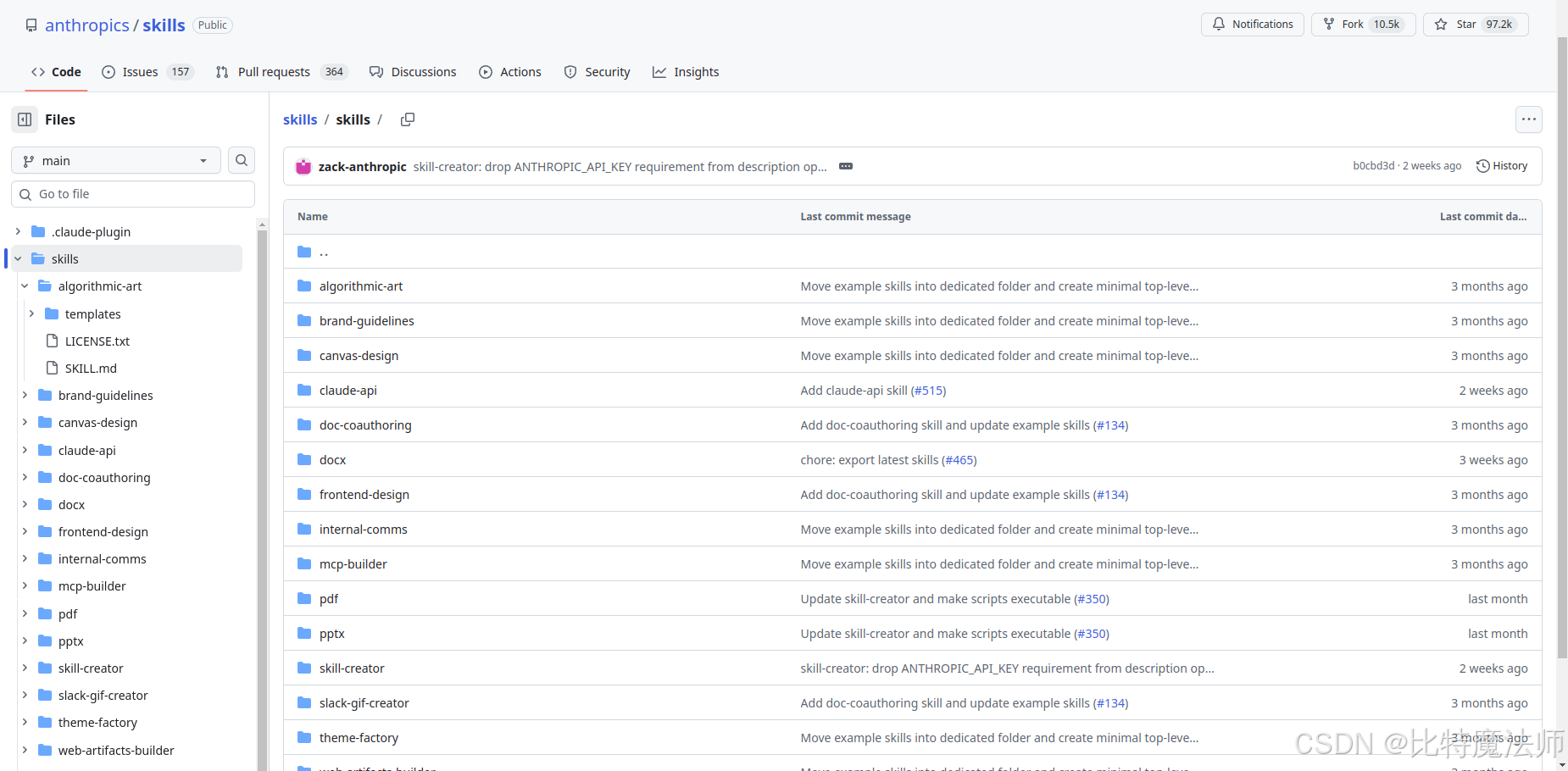The width and height of the screenshot is (1568, 771).
Task: Expand brand-guidelines in the file tree
Action: tap(25, 395)
